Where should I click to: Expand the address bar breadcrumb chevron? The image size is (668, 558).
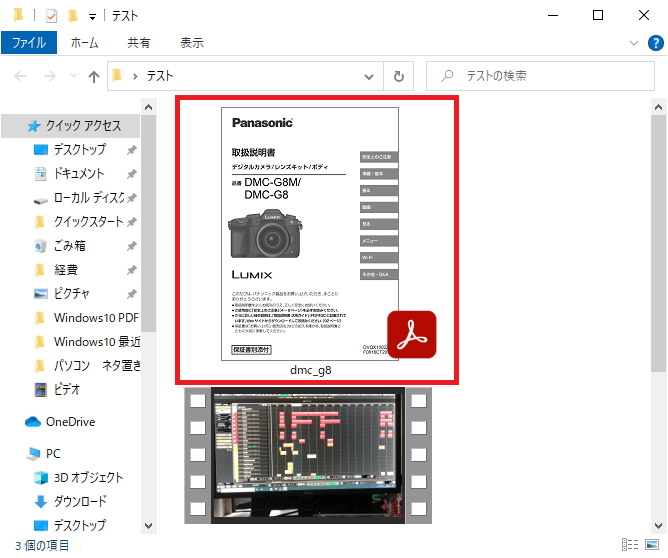(135, 77)
